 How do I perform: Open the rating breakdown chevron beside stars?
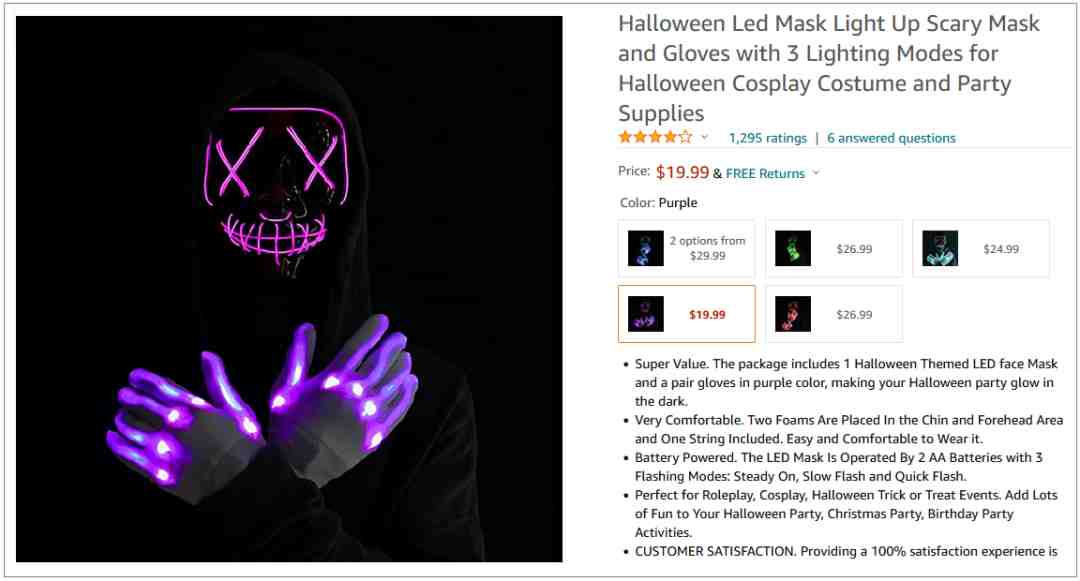tap(705, 137)
